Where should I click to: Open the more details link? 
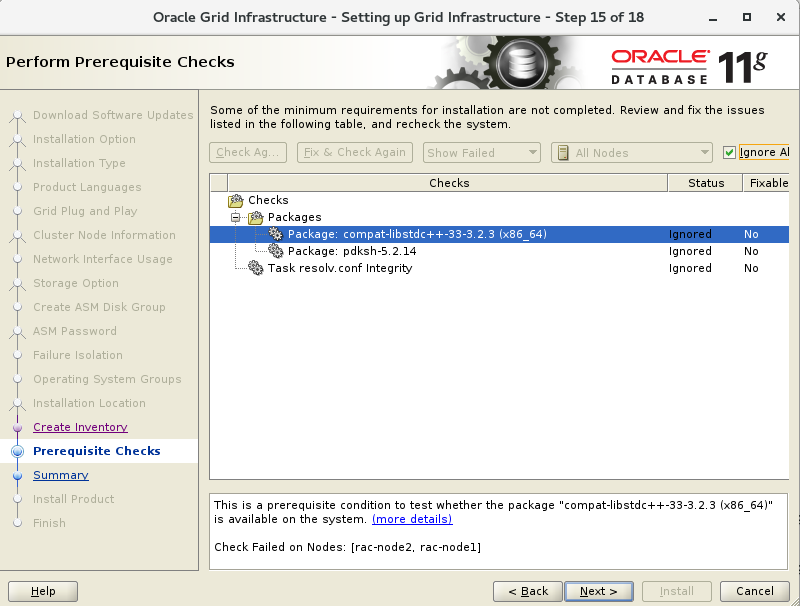pyautogui.click(x=412, y=519)
